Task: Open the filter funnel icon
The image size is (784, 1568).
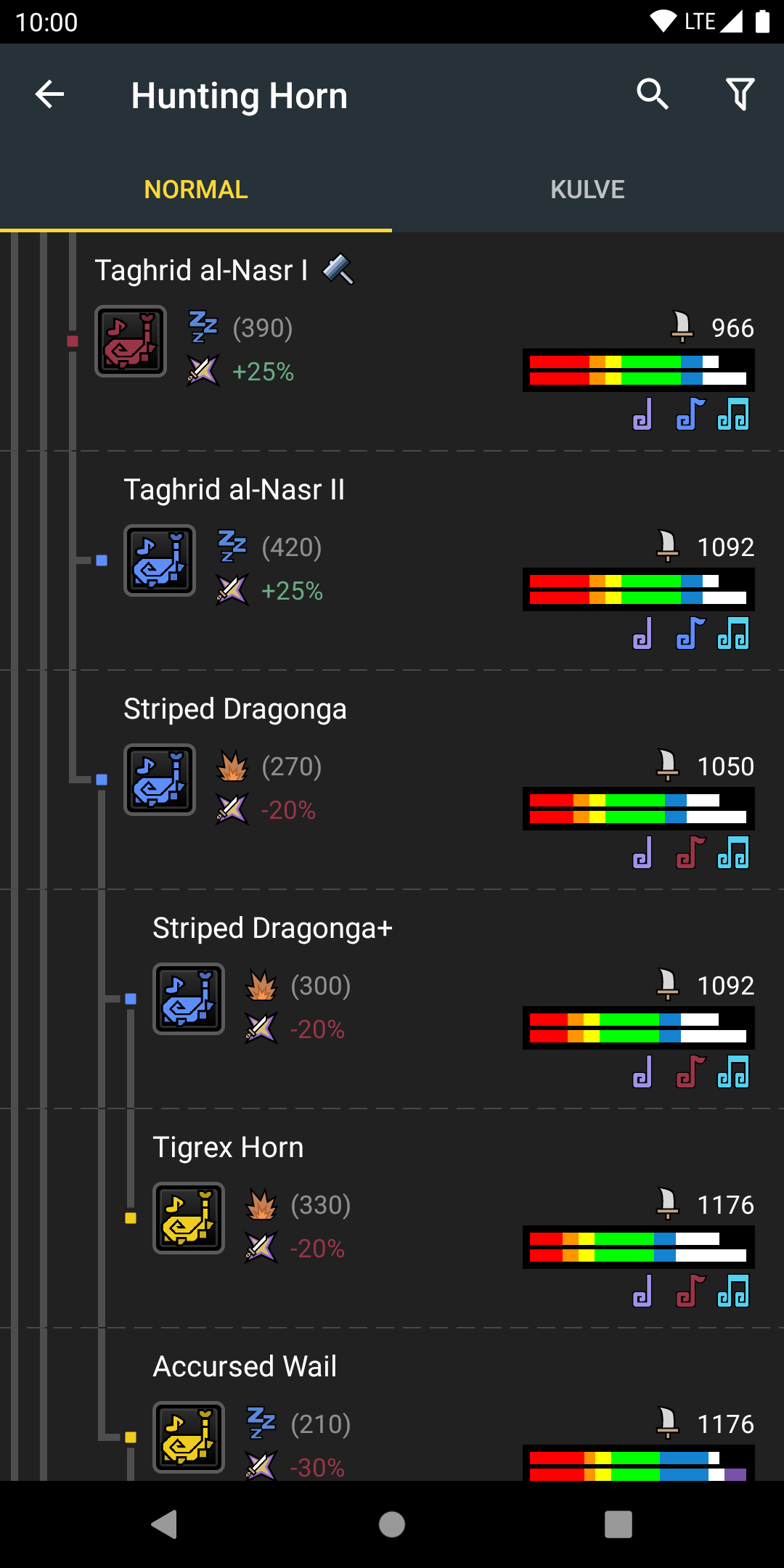Action: (740, 94)
